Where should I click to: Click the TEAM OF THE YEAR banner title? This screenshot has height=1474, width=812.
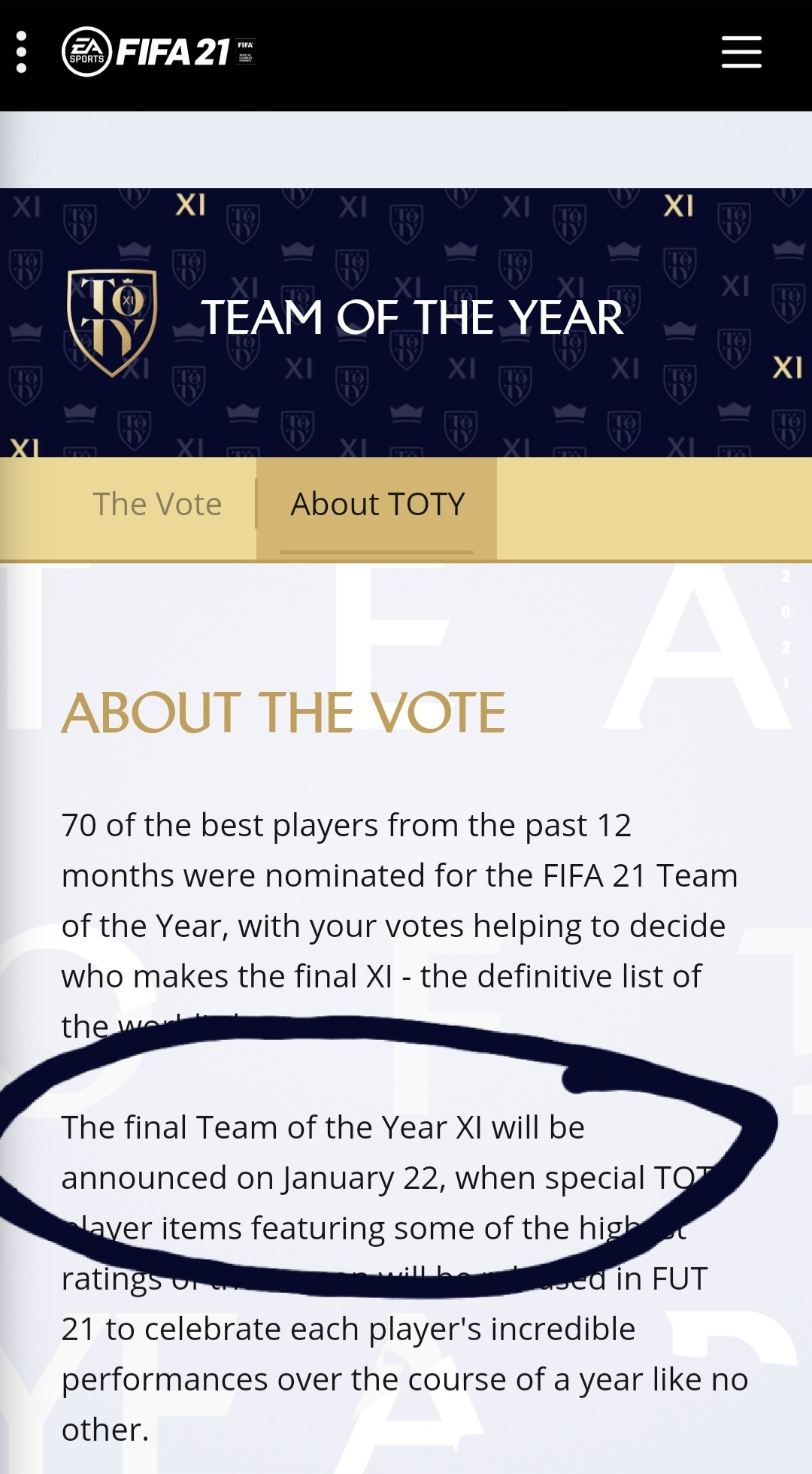pyautogui.click(x=413, y=317)
